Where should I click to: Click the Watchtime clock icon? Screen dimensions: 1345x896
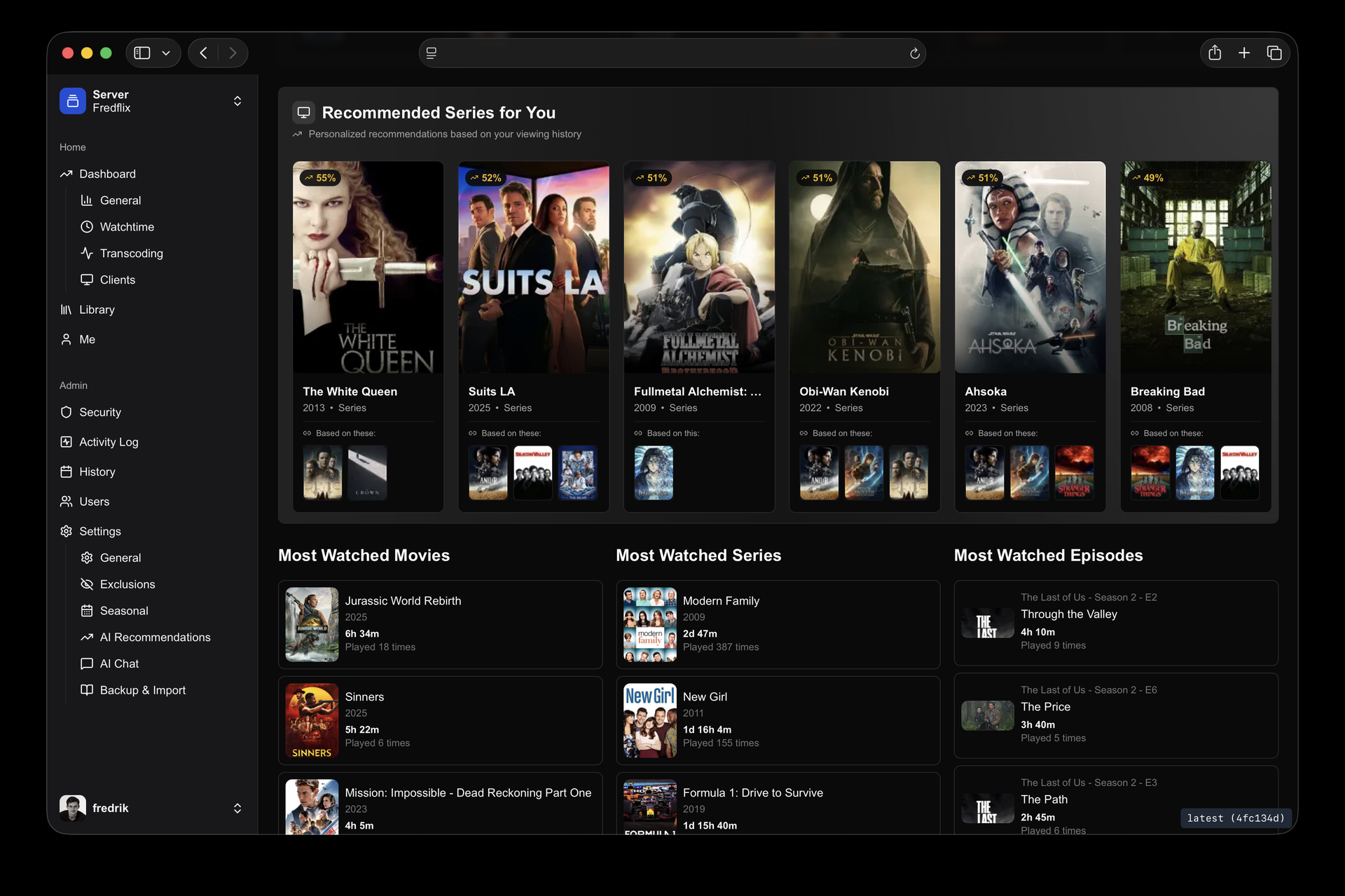click(x=87, y=227)
